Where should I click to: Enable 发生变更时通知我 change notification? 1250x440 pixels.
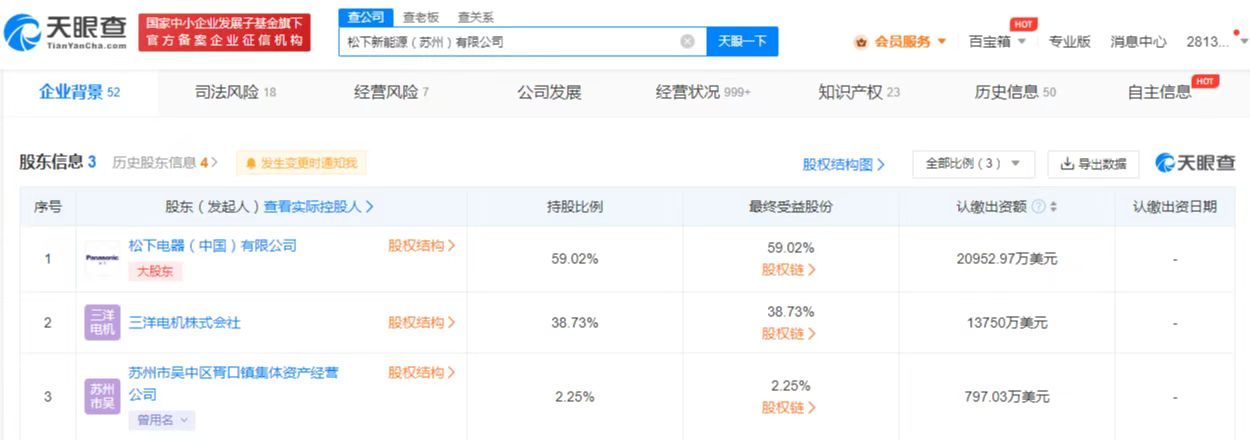click(x=302, y=163)
